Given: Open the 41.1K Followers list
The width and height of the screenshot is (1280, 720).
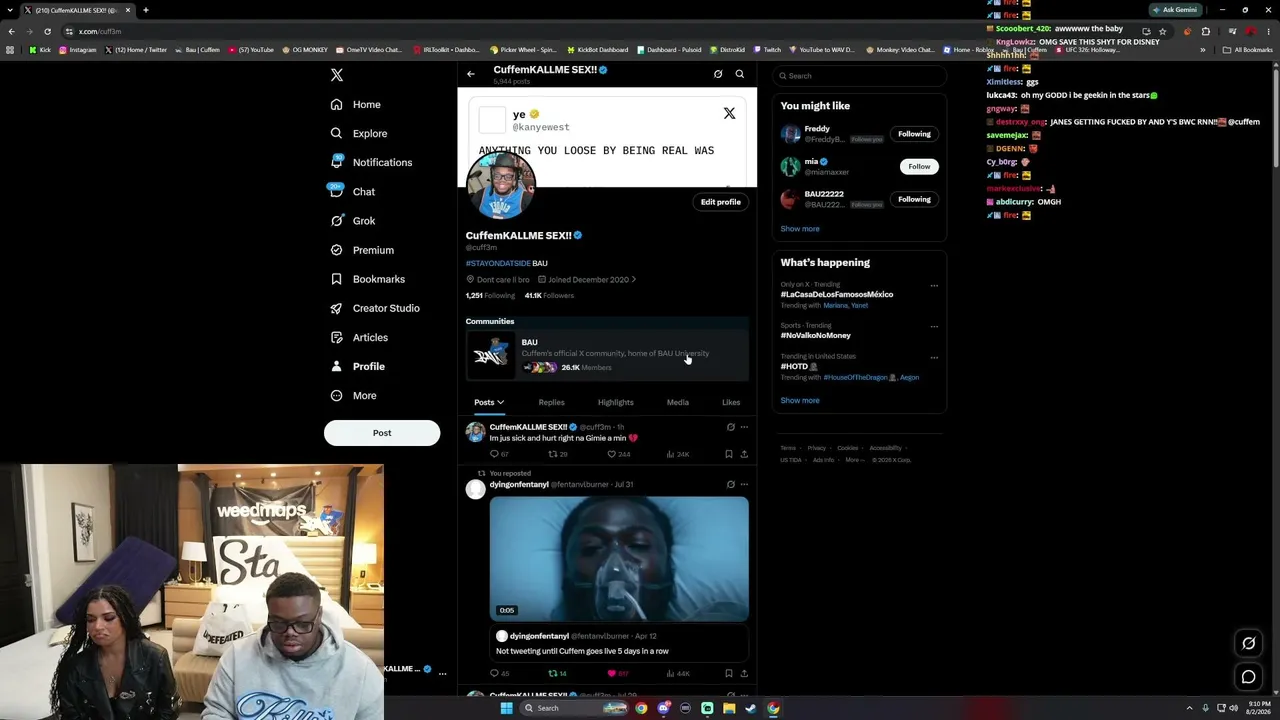Looking at the screenshot, I should click(x=549, y=296).
